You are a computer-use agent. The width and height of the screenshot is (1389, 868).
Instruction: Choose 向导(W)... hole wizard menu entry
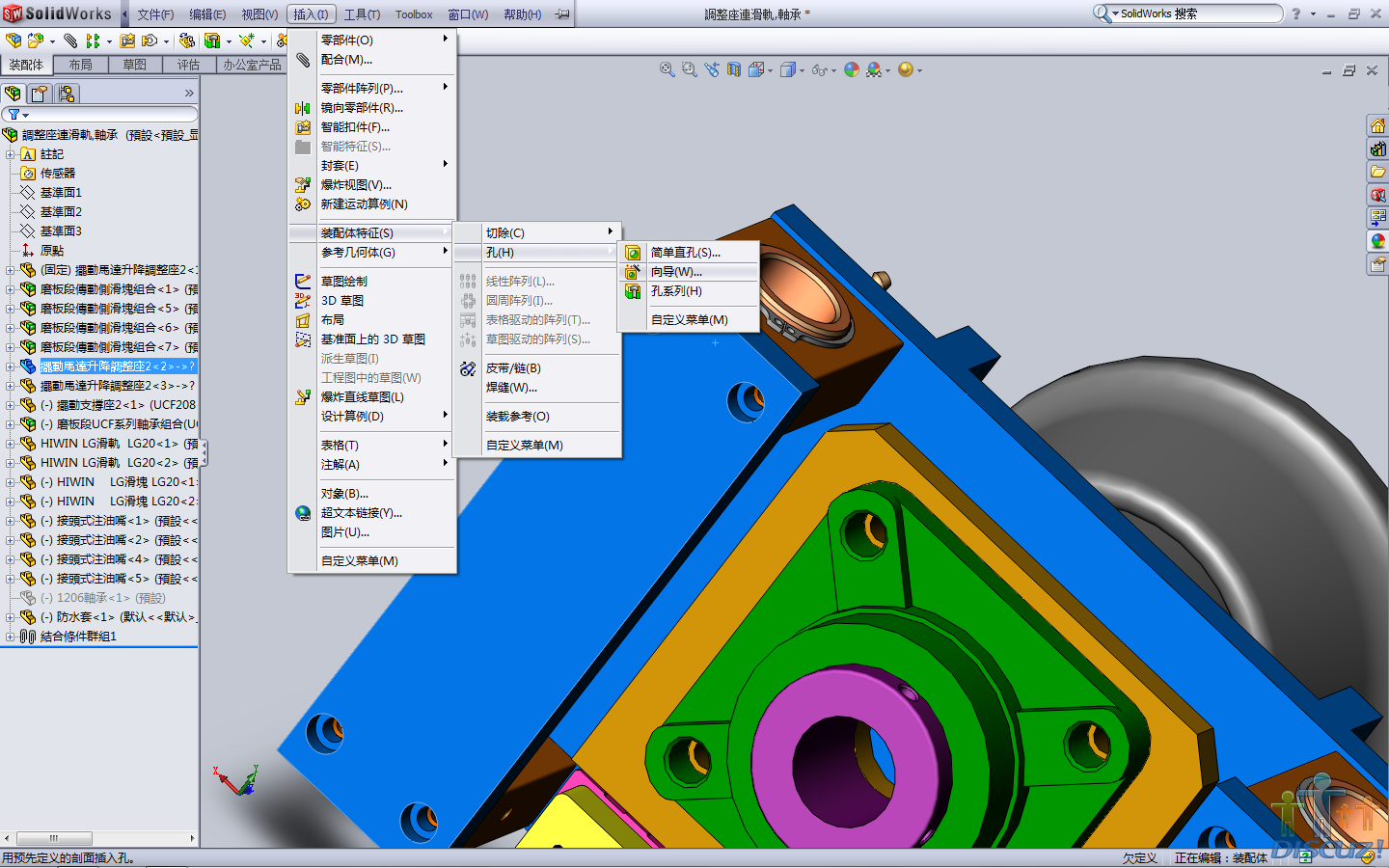click(x=688, y=272)
